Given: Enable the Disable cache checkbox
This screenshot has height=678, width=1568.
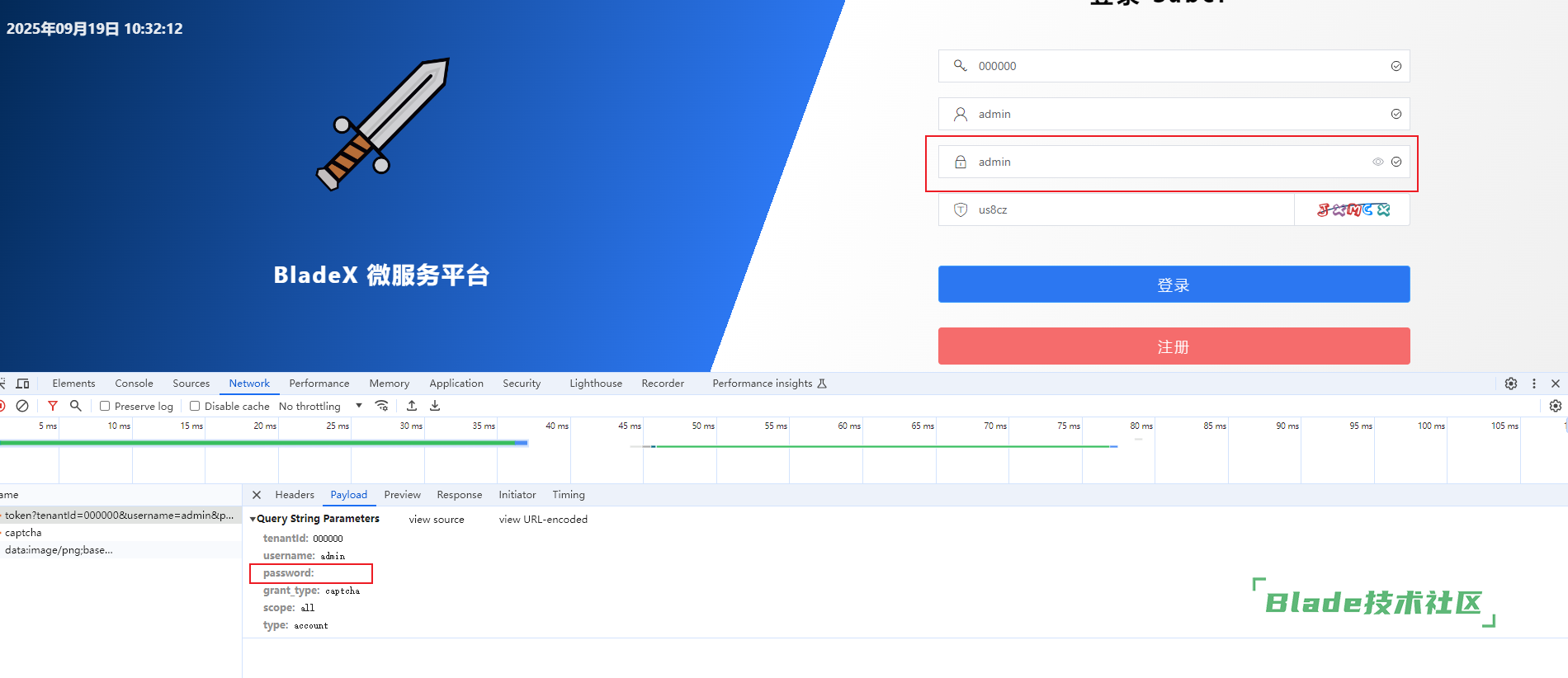Looking at the screenshot, I should pos(195,406).
